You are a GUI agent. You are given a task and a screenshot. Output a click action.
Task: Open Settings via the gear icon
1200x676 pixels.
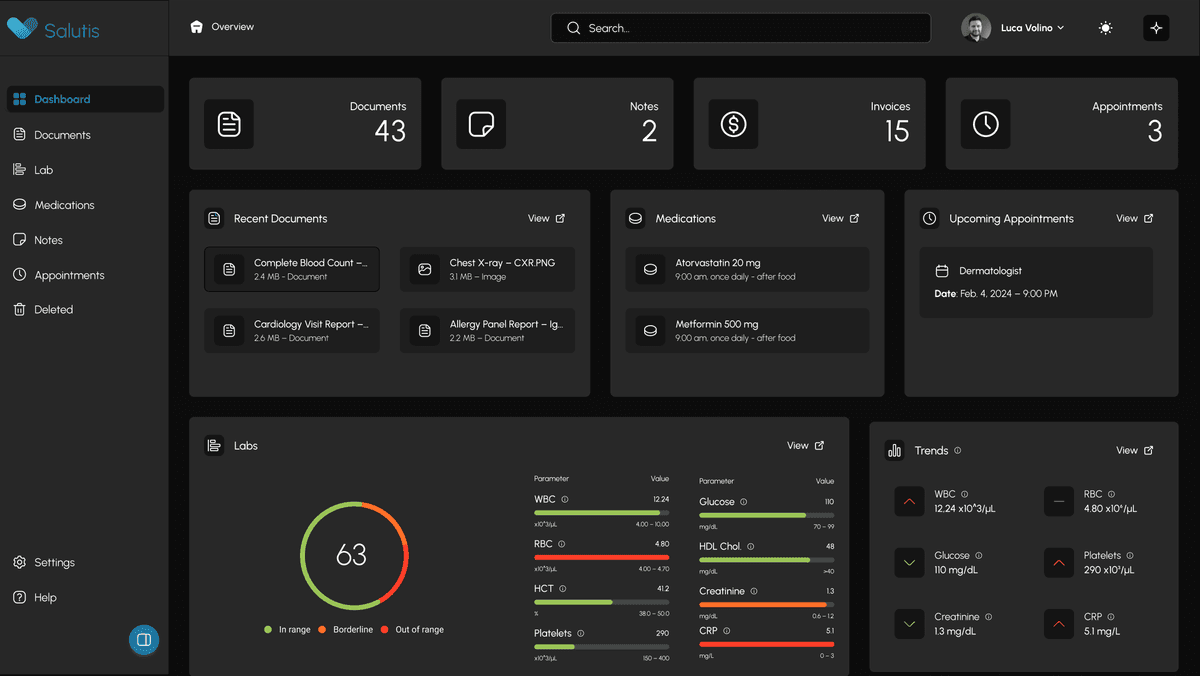[x=20, y=562]
